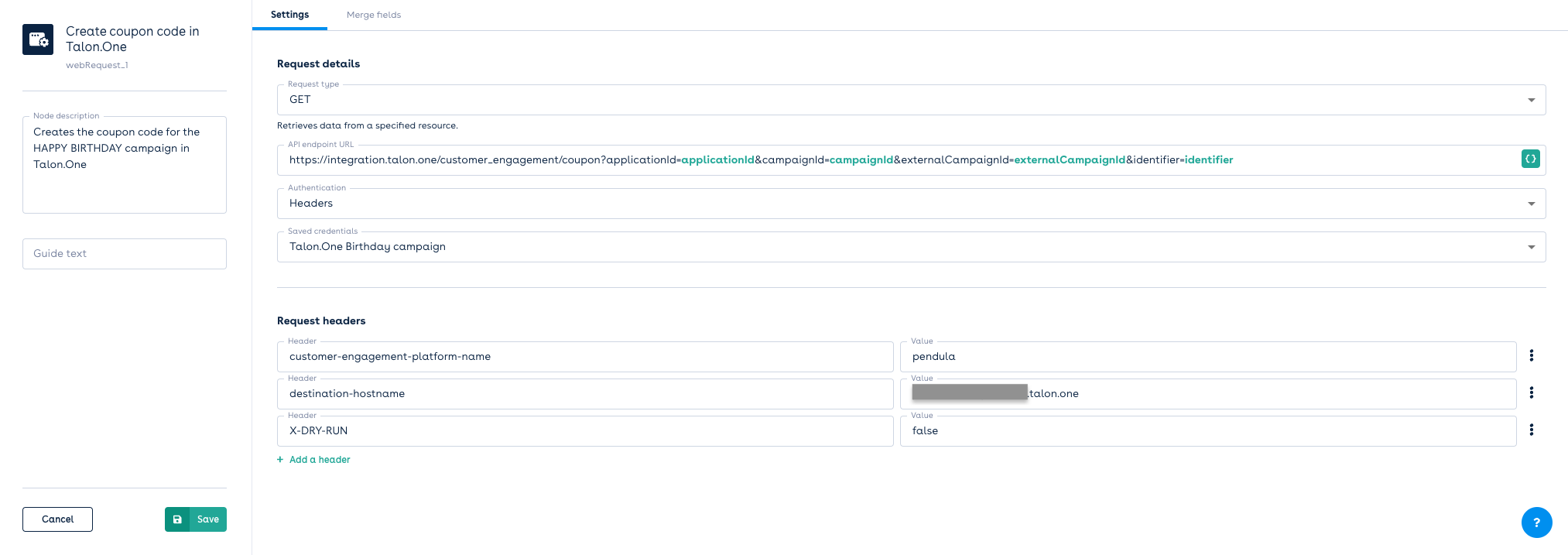This screenshot has height=555, width=1568.
Task: Click the Request details heading
Action: pyautogui.click(x=318, y=63)
